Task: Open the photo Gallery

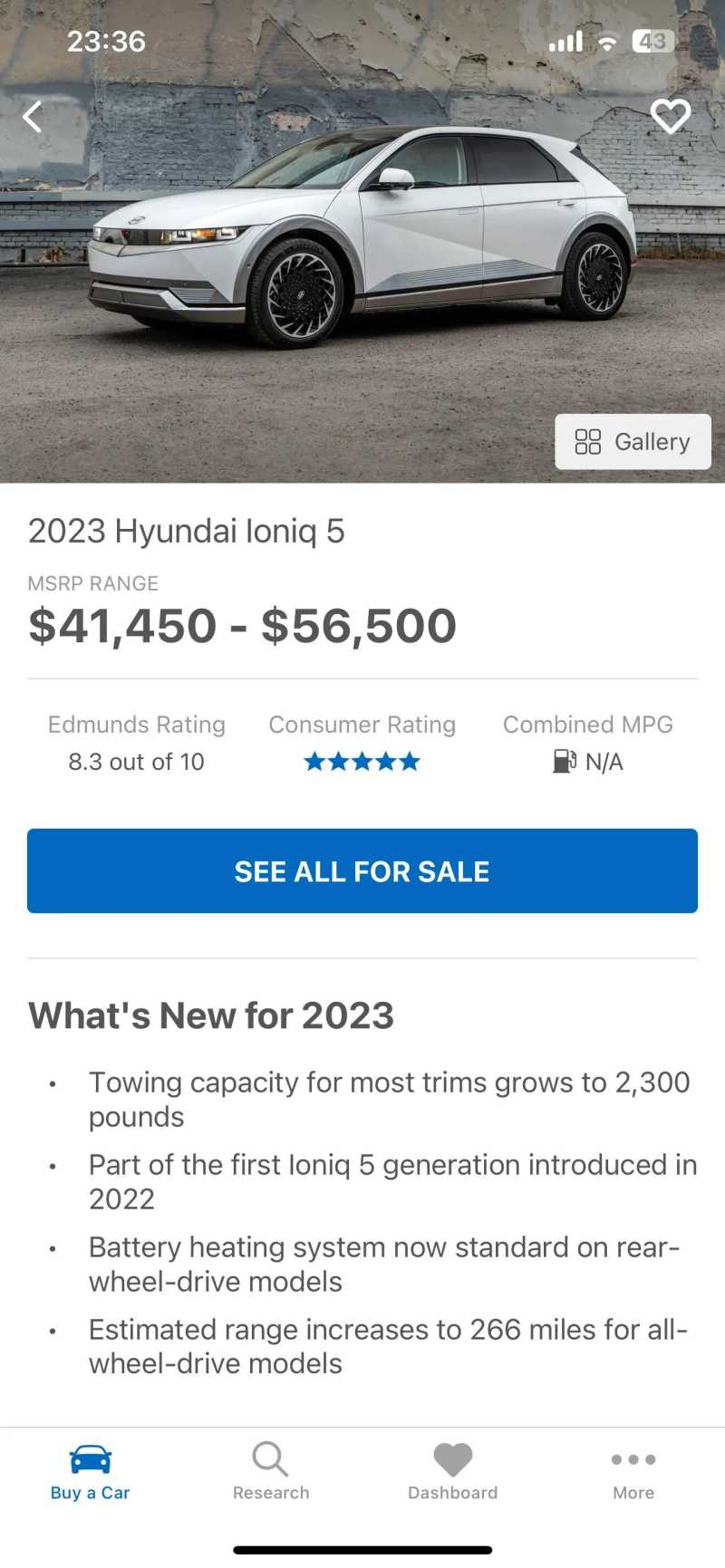Action: 633,442
